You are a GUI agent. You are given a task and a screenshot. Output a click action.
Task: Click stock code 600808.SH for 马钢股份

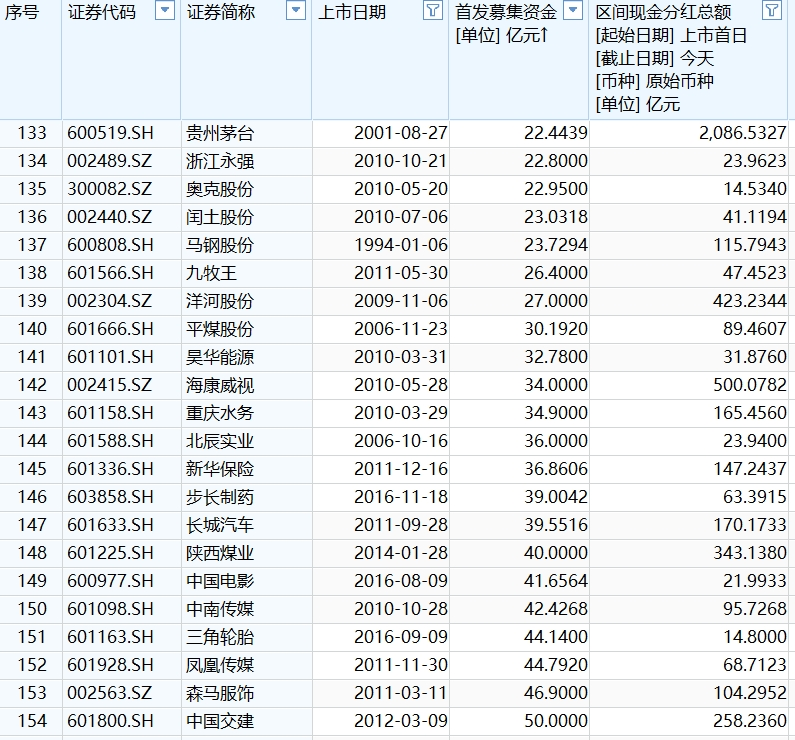[109, 245]
